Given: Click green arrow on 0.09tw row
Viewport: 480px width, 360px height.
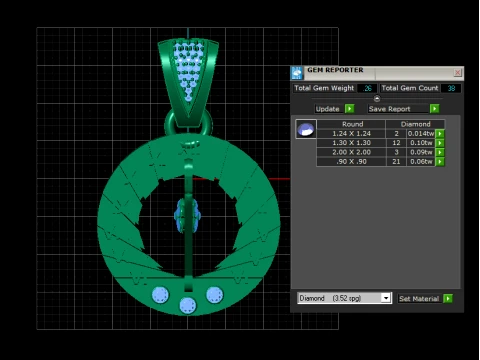Looking at the screenshot, I should tap(440, 152).
